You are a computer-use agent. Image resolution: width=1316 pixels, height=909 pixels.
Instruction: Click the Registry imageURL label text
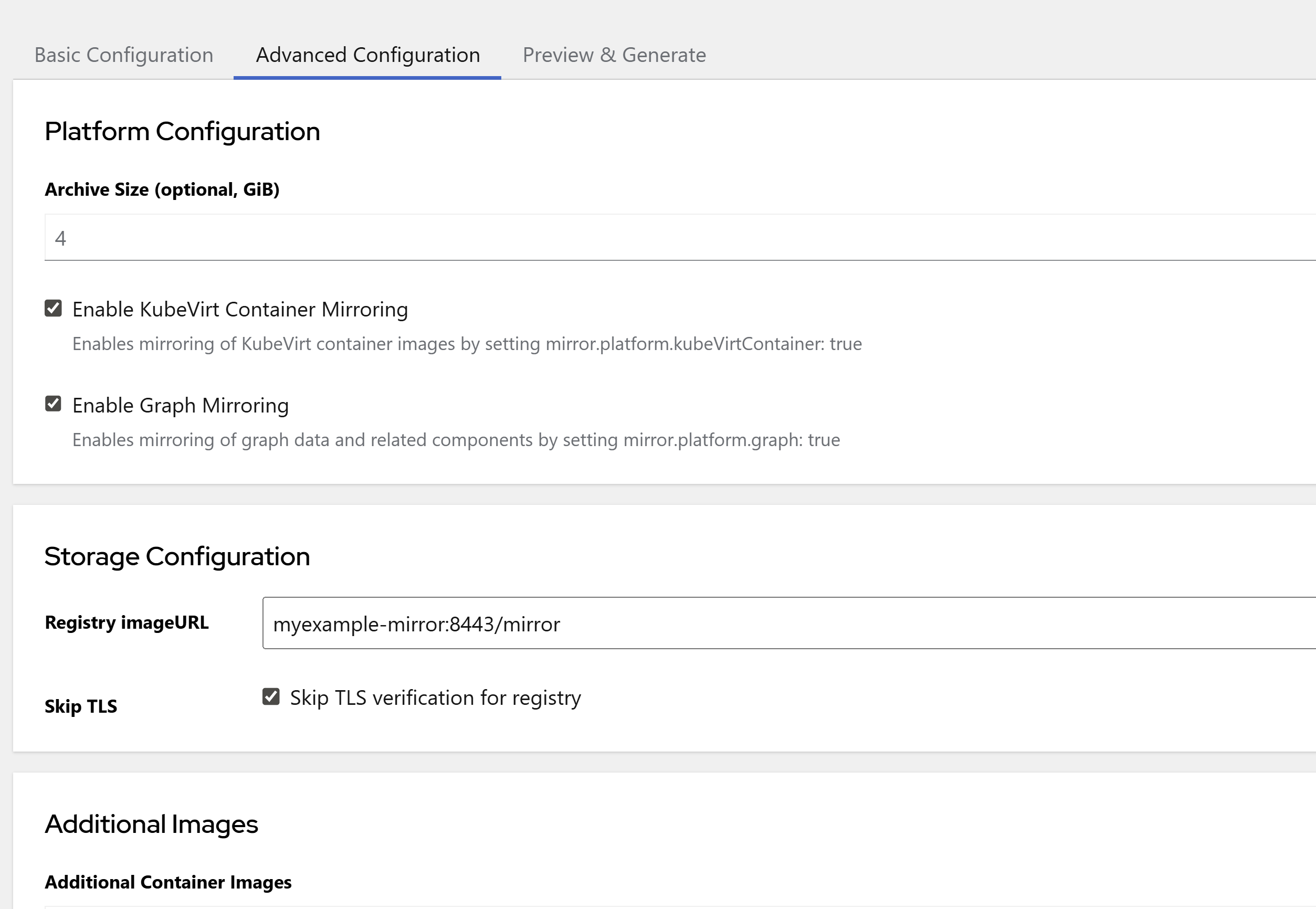point(127,622)
